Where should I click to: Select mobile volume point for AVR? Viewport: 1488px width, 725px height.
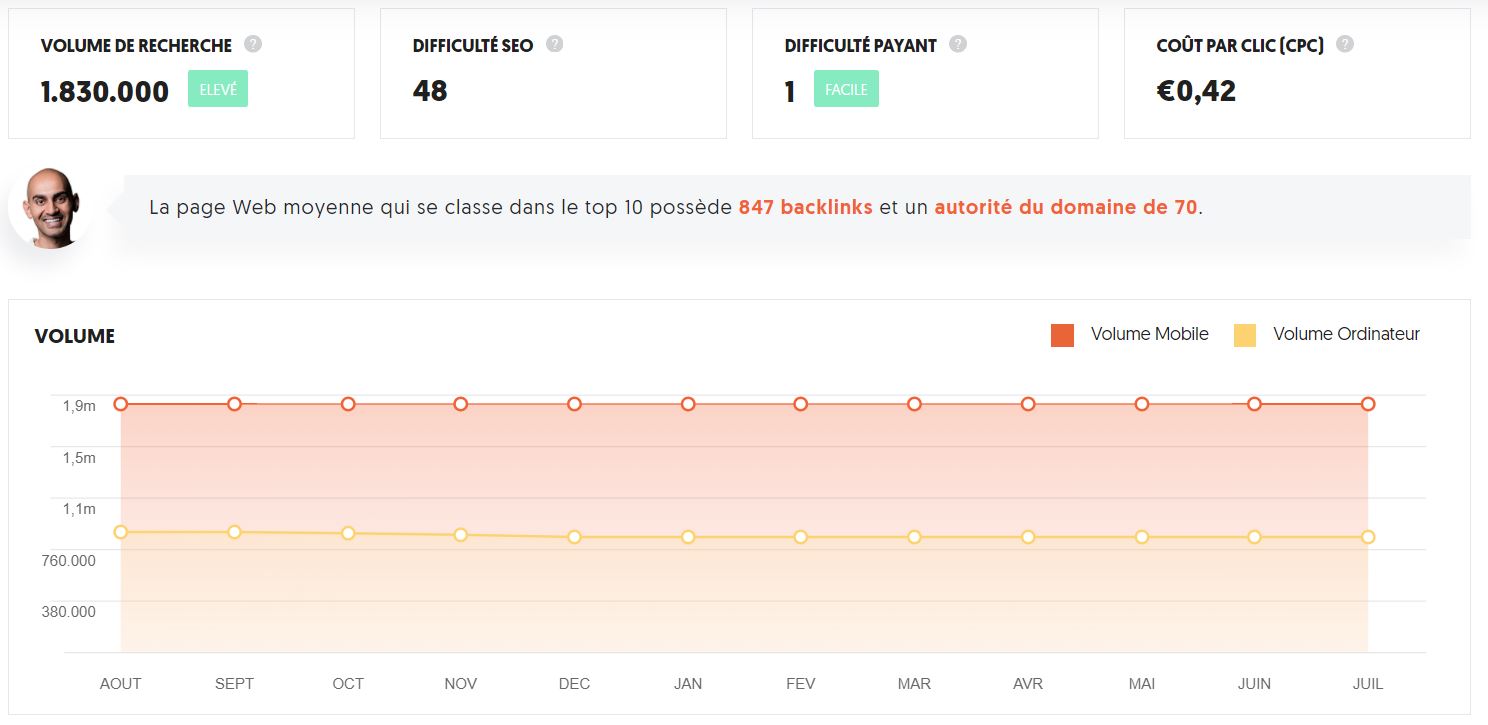tap(1028, 404)
